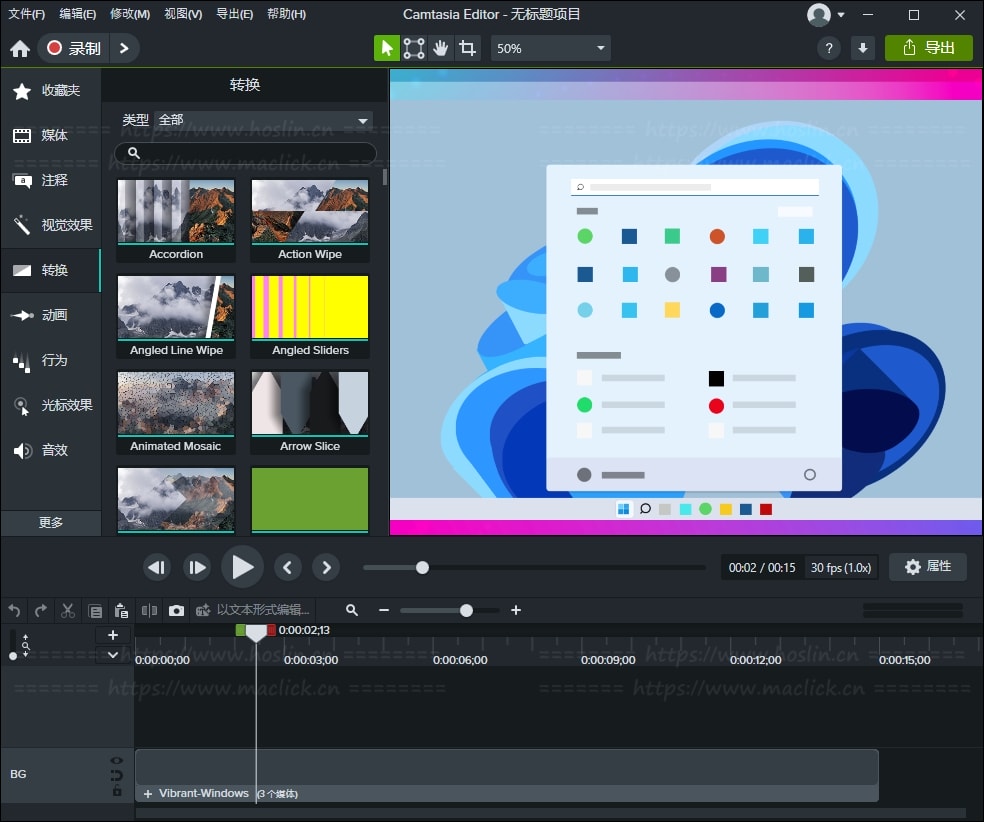Switch to the 光标效果 sidebar tab
The width and height of the screenshot is (984, 822).
pos(52,405)
